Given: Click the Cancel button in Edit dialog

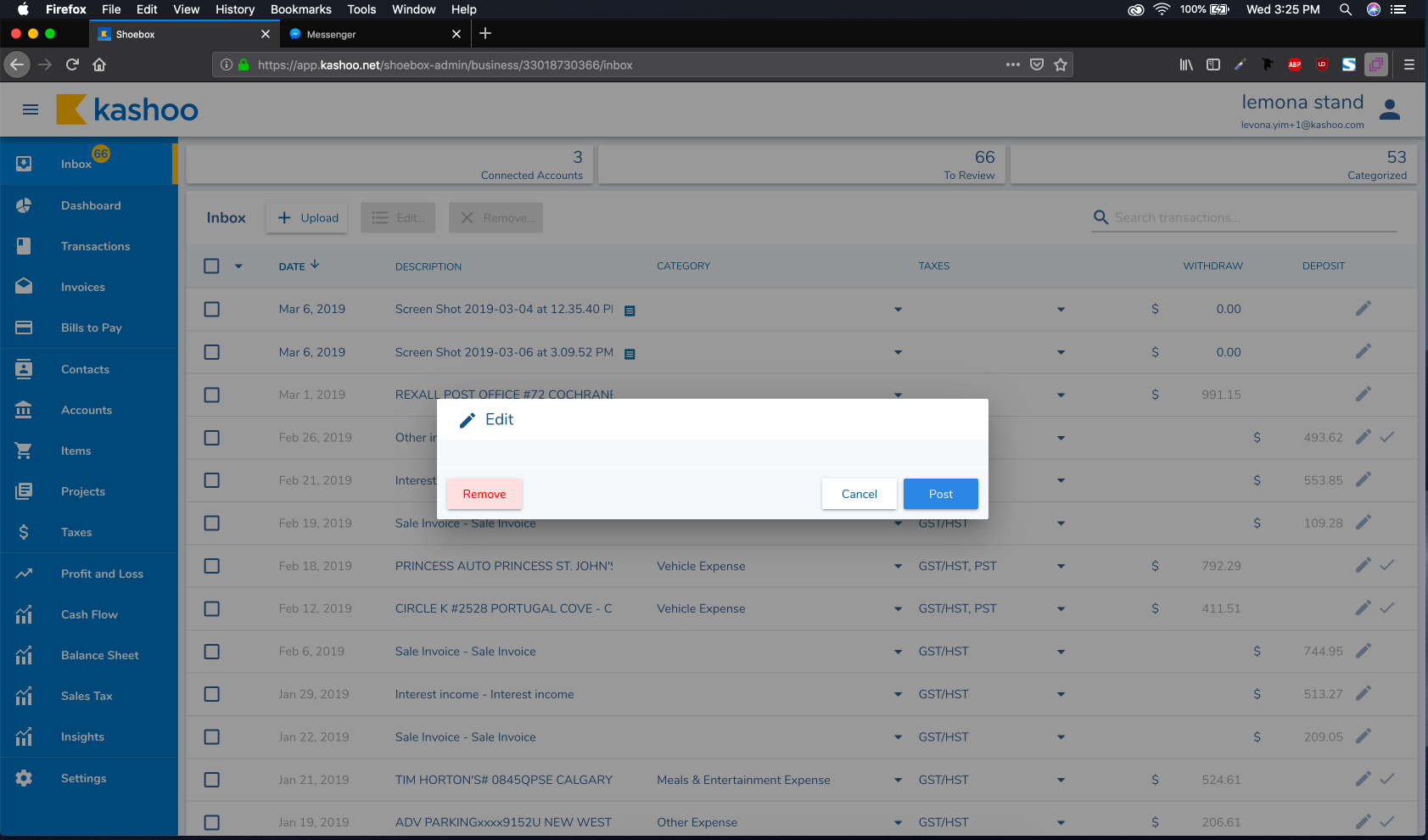Looking at the screenshot, I should (859, 494).
